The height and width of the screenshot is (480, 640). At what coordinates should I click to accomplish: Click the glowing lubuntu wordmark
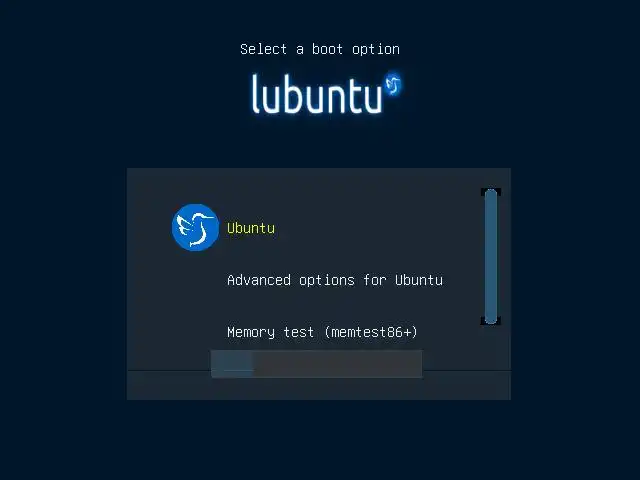(317, 93)
